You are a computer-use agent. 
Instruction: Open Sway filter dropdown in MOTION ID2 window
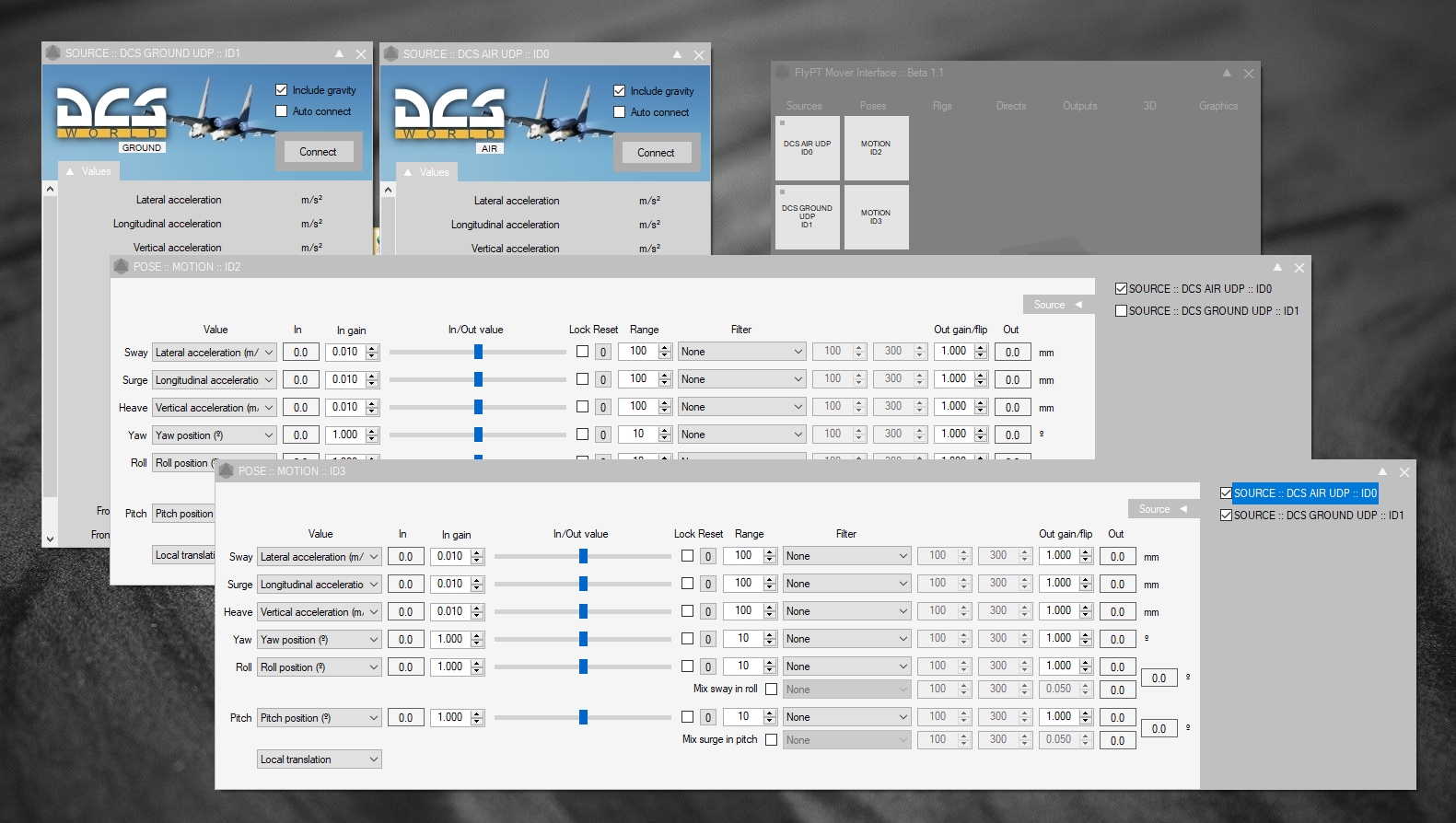pyautogui.click(x=742, y=352)
